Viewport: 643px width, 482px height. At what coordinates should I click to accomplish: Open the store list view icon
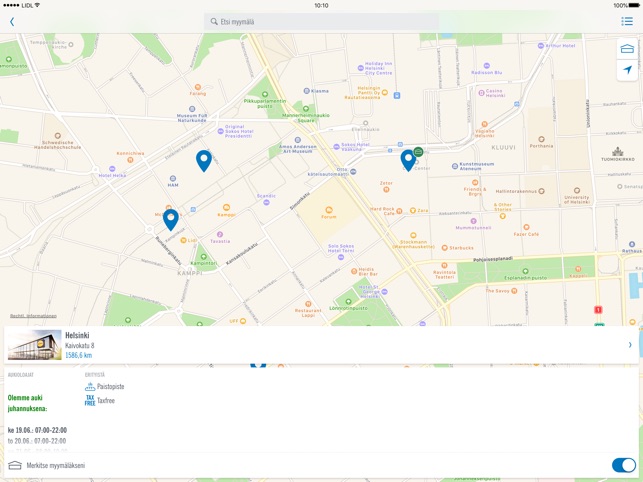tap(627, 21)
